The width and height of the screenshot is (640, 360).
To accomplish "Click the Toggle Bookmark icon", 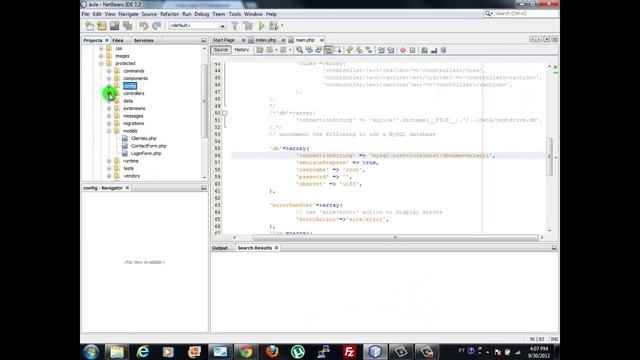I will [x=369, y=50].
